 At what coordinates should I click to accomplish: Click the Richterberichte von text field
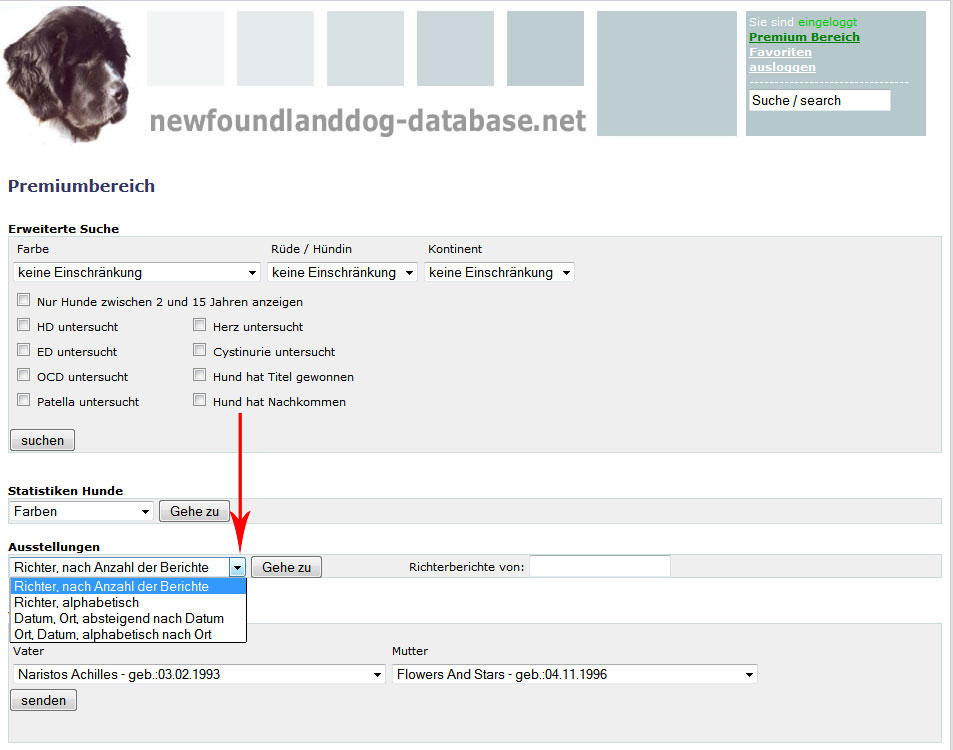[600, 567]
